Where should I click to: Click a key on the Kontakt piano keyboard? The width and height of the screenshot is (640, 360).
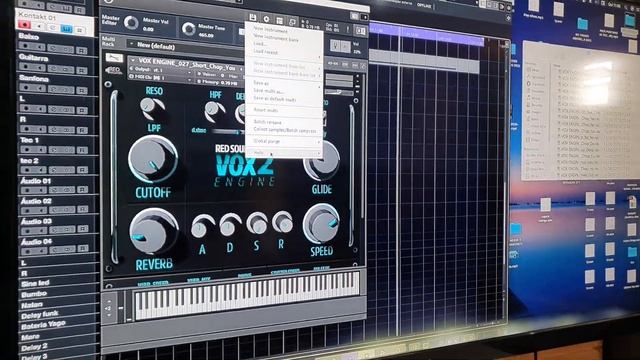pyautogui.click(x=247, y=295)
